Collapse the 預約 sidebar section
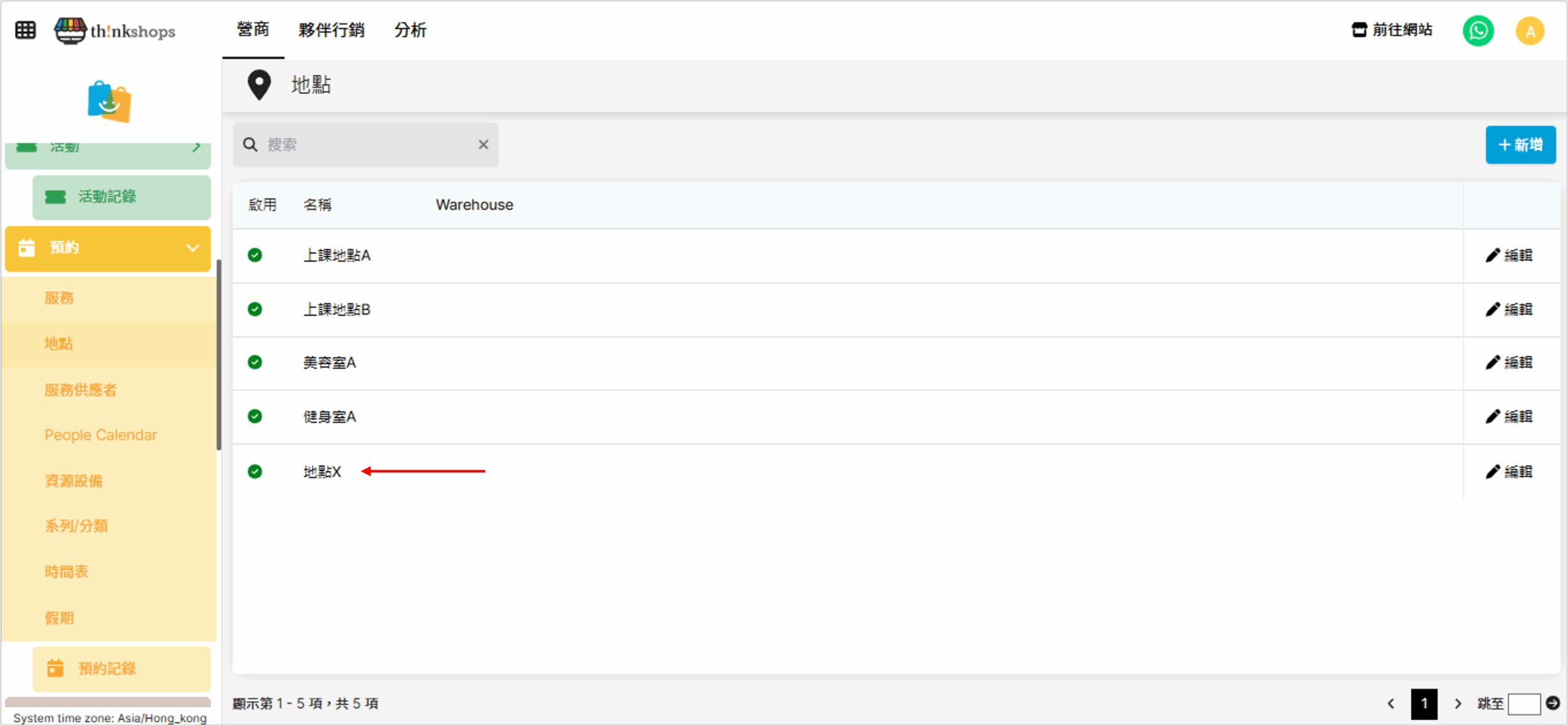 [x=192, y=248]
